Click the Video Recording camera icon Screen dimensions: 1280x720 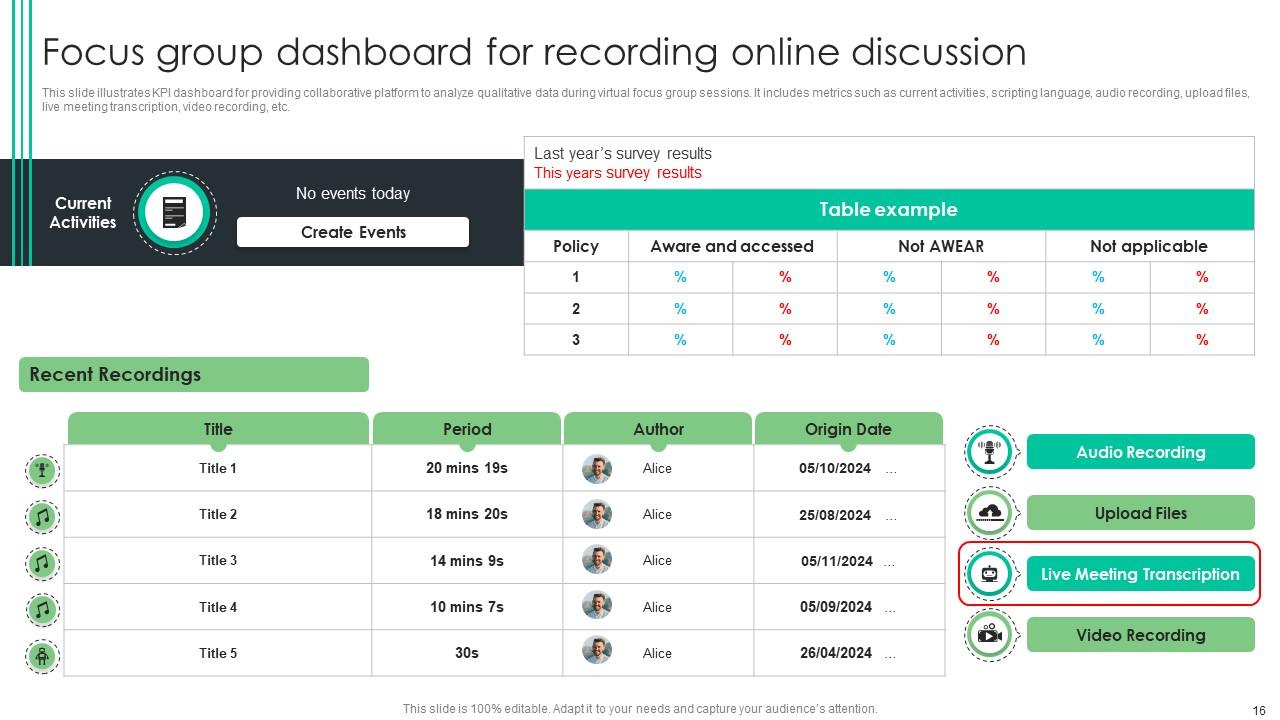pyautogui.click(x=990, y=635)
